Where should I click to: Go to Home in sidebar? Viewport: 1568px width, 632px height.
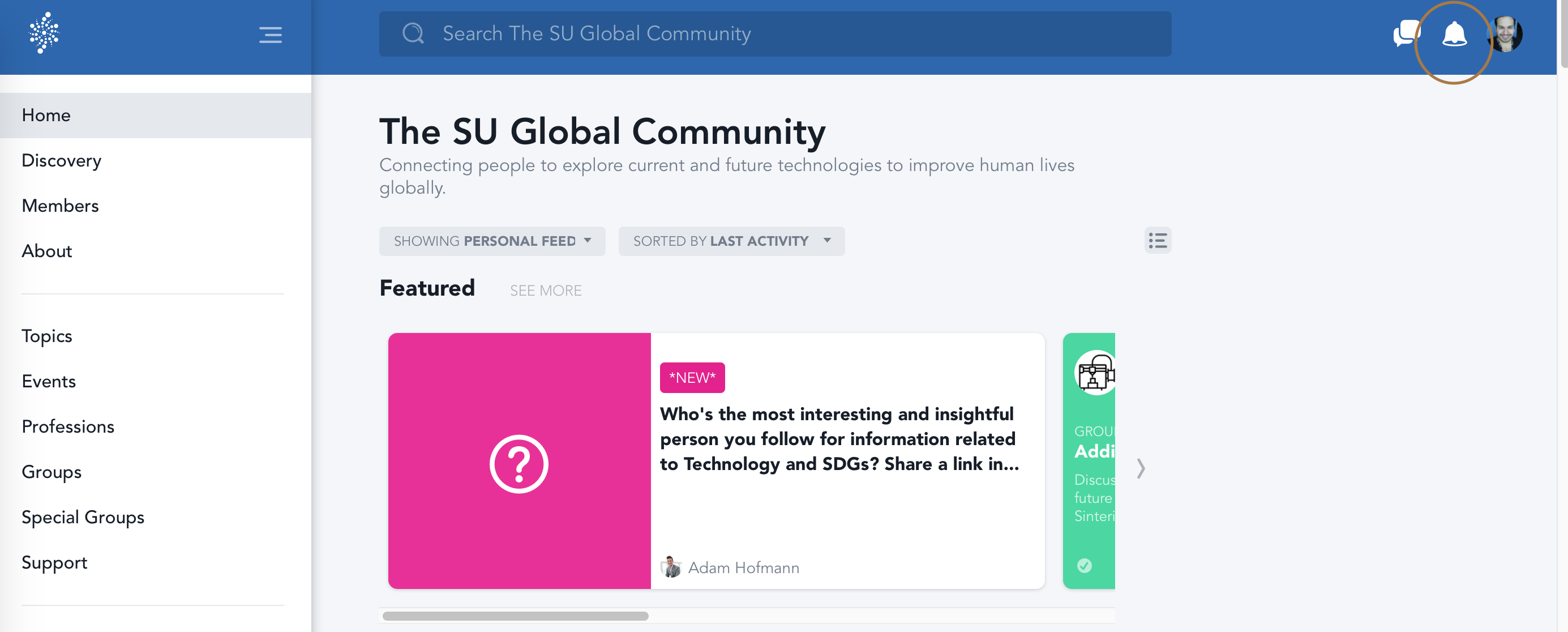(155, 115)
